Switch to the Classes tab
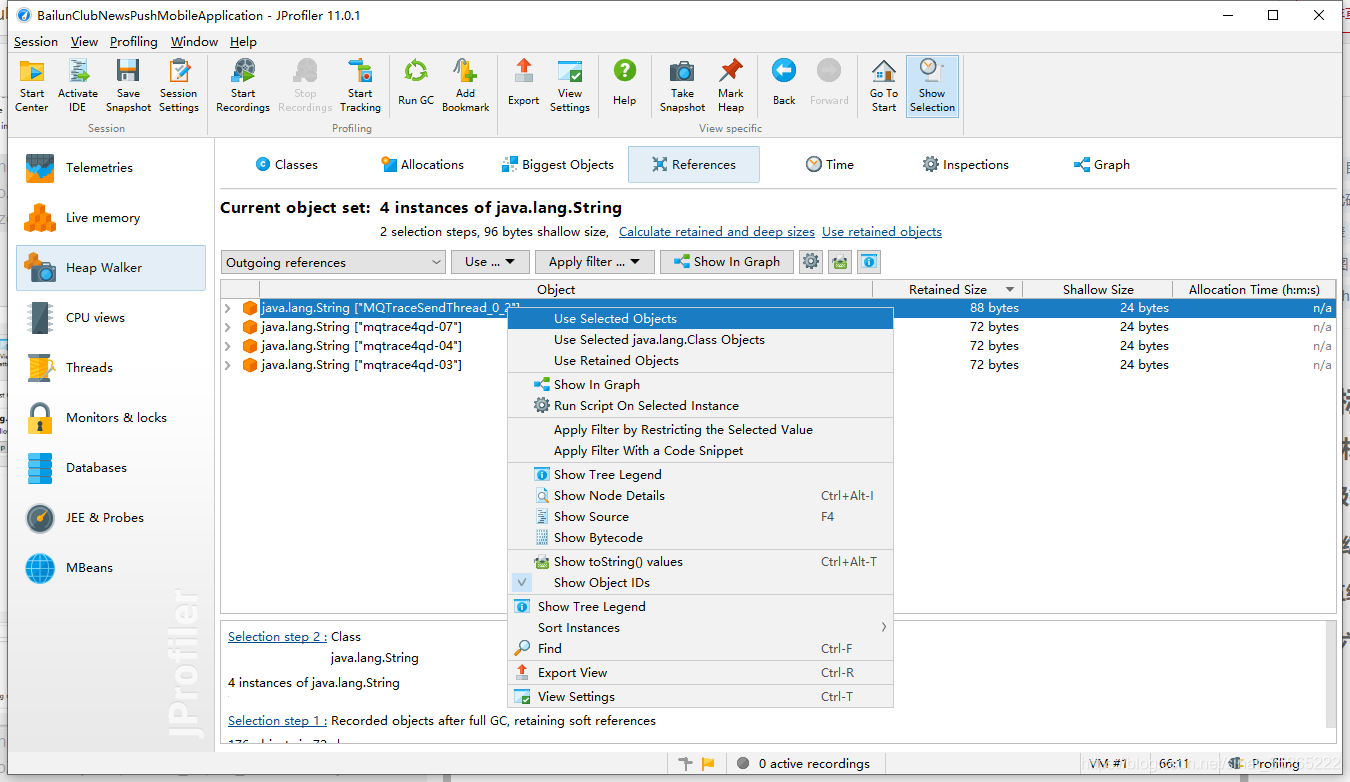This screenshot has width=1350, height=782. pyautogui.click(x=287, y=164)
